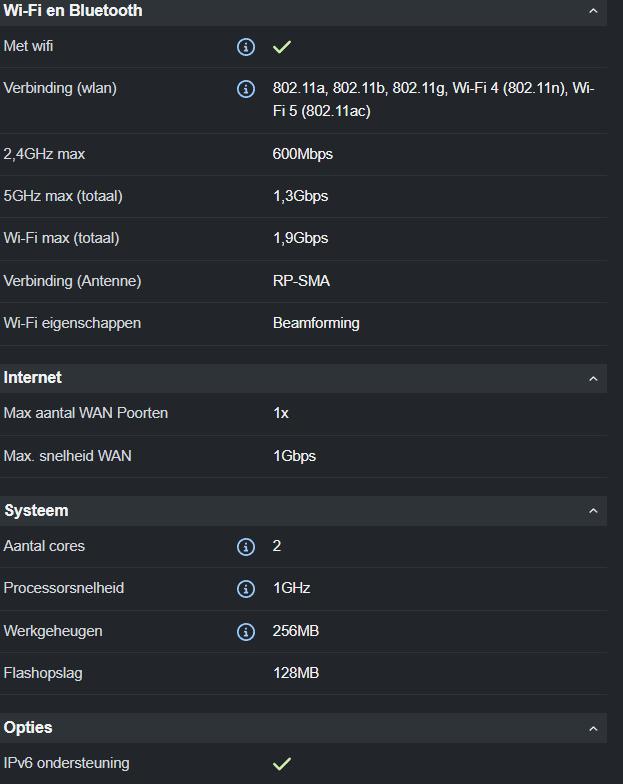Click the Opties section heading
The height and width of the screenshot is (784, 623).
tap(28, 728)
